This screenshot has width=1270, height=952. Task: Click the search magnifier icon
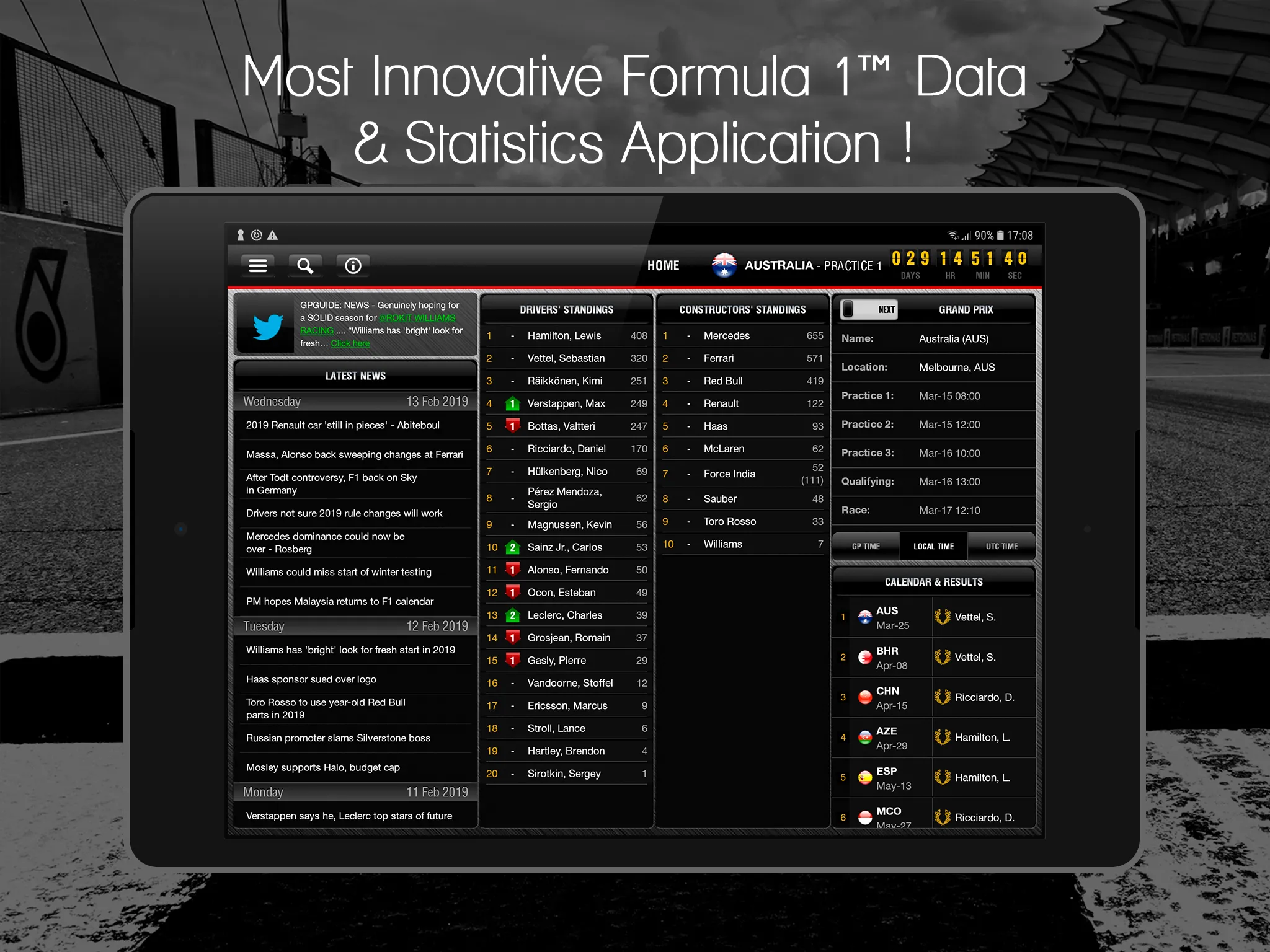point(307,266)
